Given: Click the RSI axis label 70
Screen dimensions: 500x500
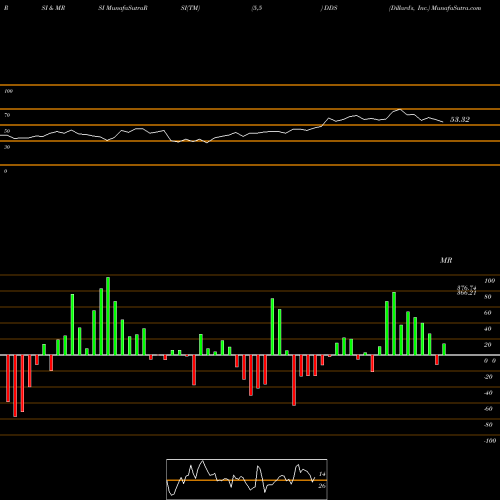Looking at the screenshot, I should [7, 115].
